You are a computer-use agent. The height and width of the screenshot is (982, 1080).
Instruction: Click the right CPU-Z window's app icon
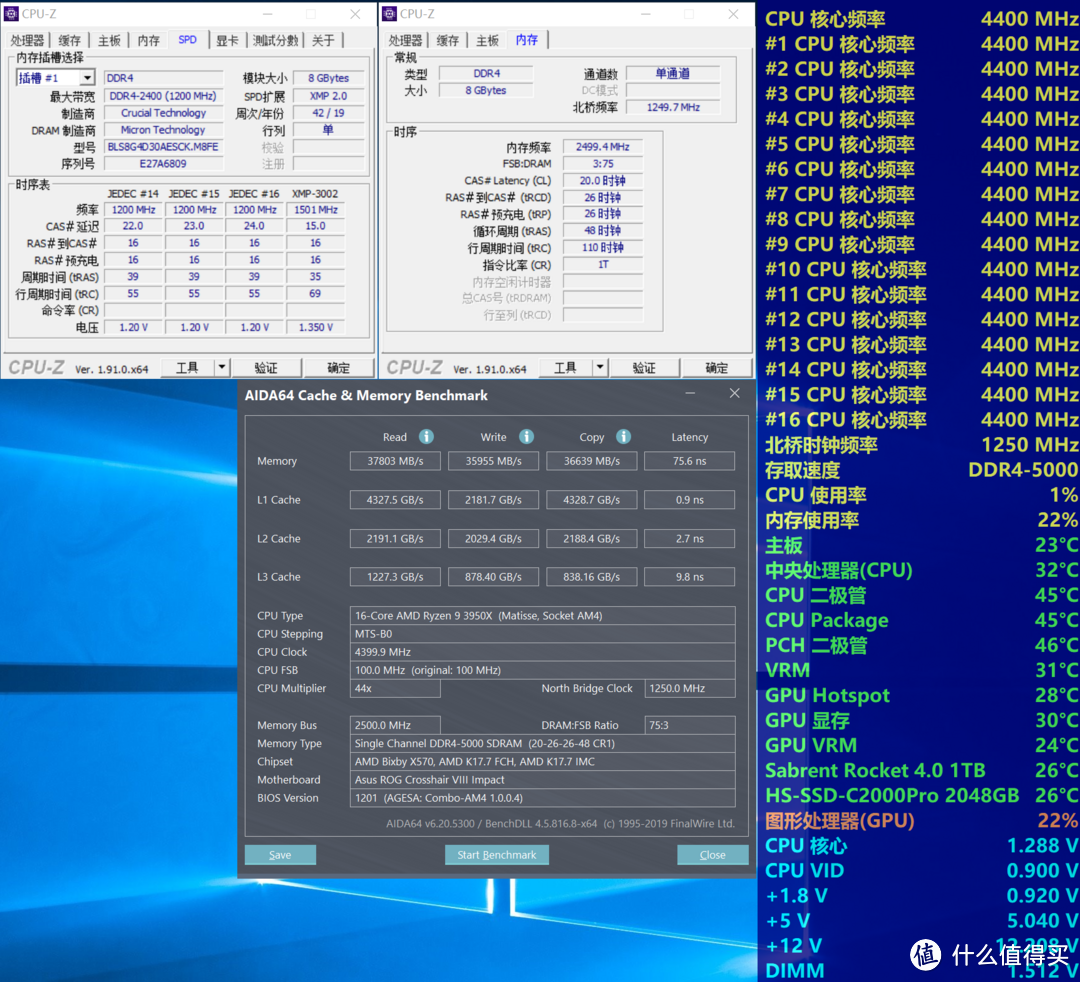coord(389,14)
